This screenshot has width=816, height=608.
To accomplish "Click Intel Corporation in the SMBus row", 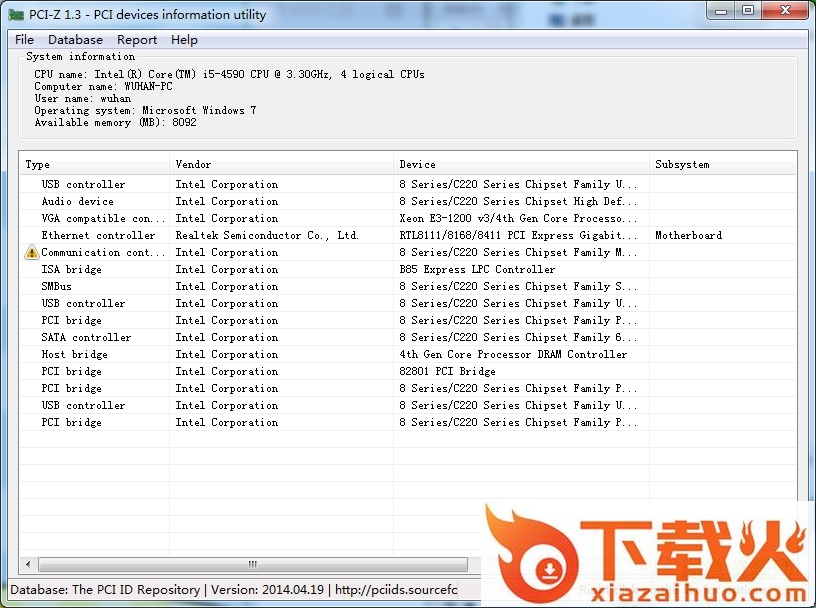I will [227, 286].
